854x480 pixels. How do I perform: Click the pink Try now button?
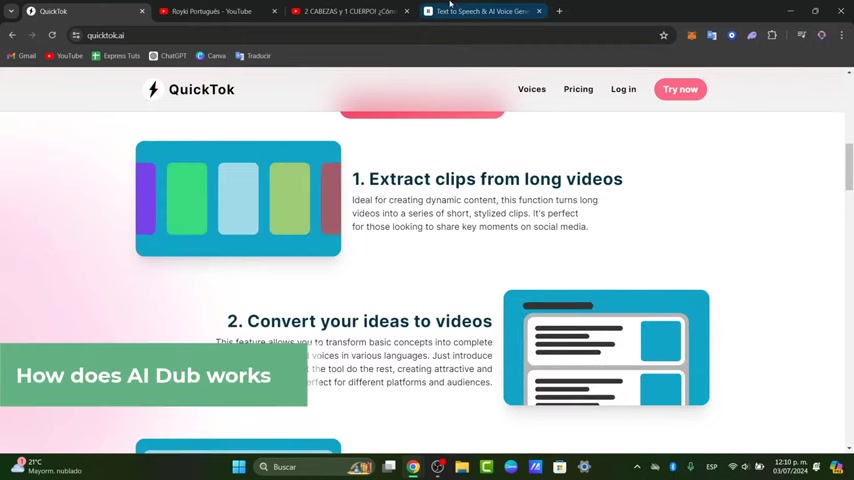point(680,89)
